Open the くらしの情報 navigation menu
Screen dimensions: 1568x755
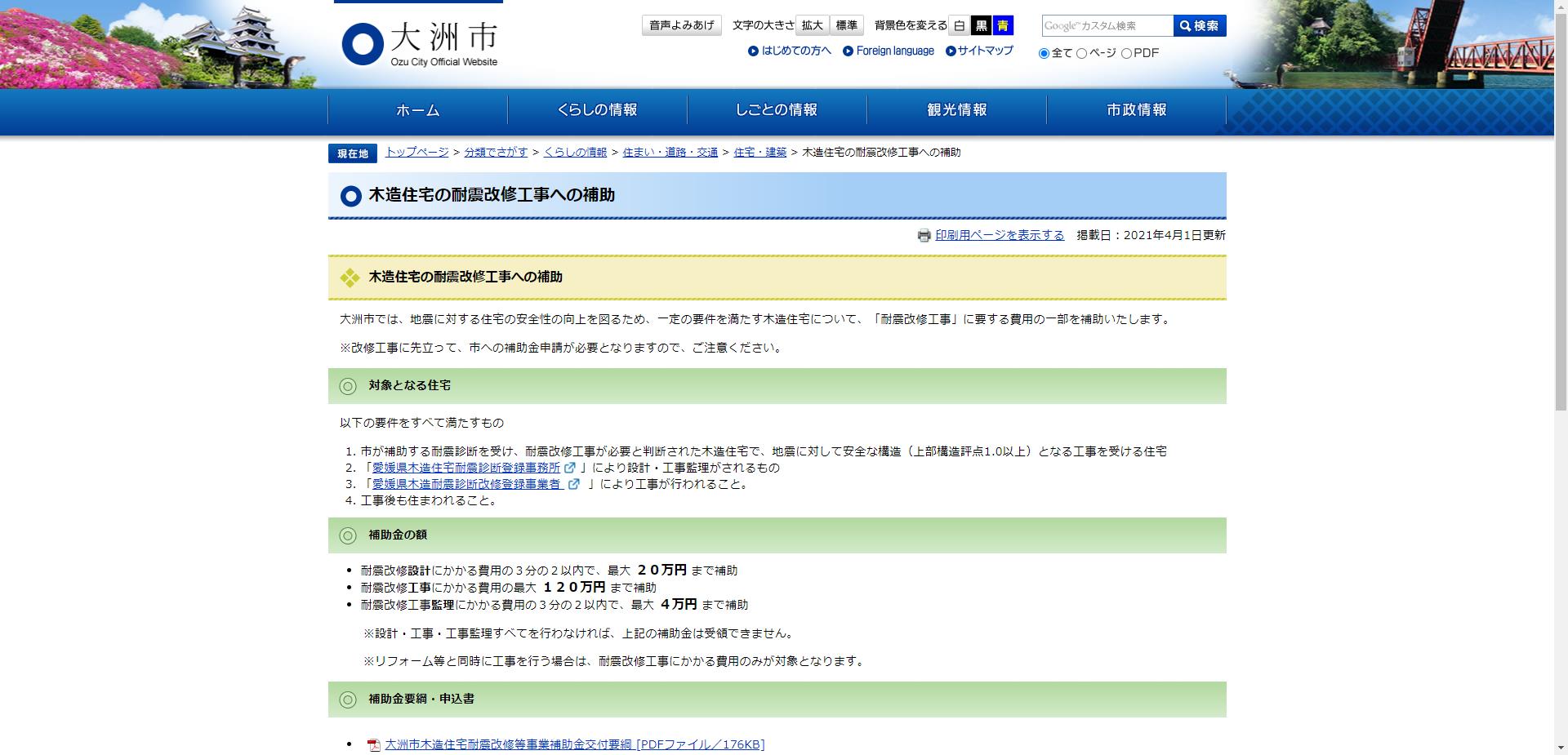(x=599, y=110)
